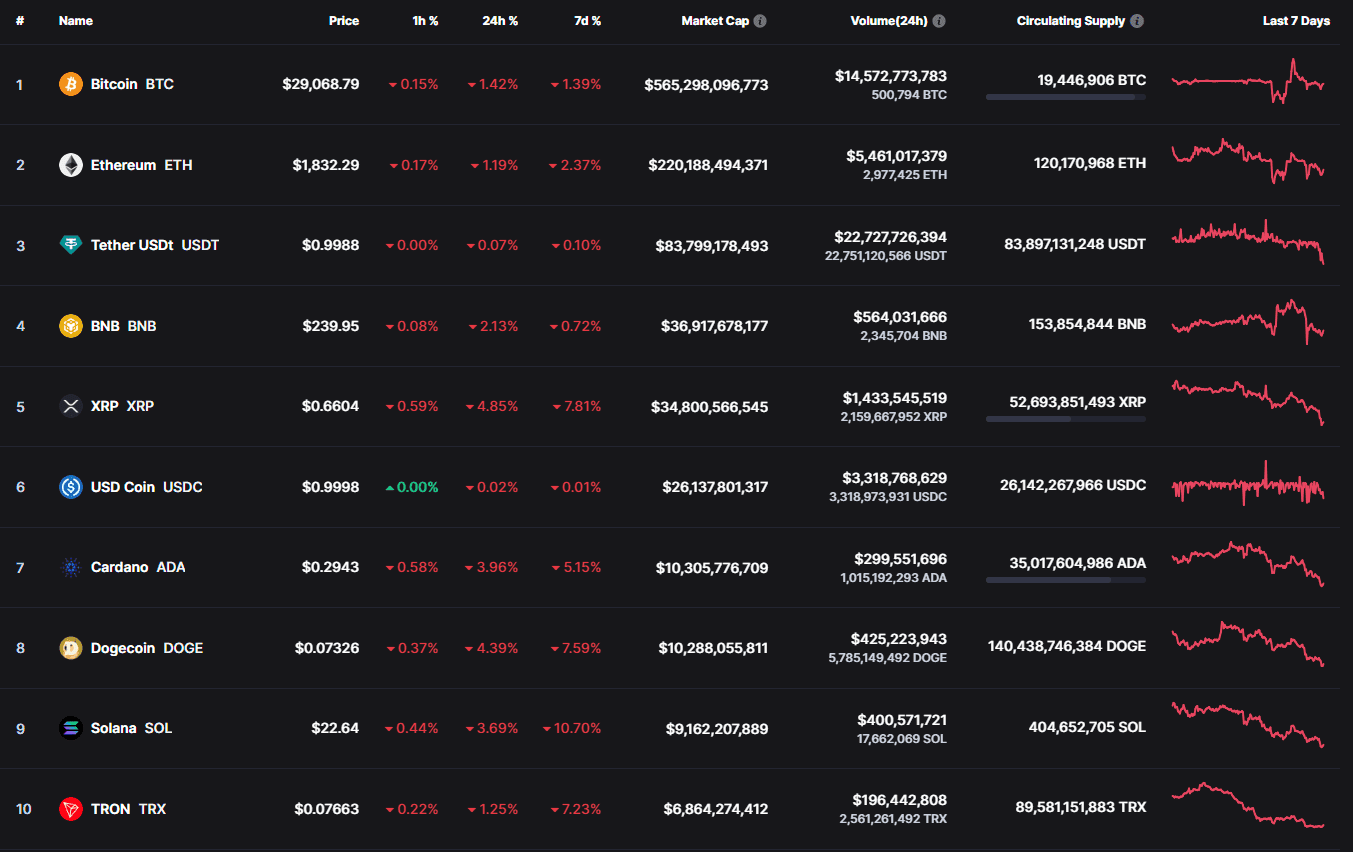Click the XRP logo icon

click(x=70, y=406)
